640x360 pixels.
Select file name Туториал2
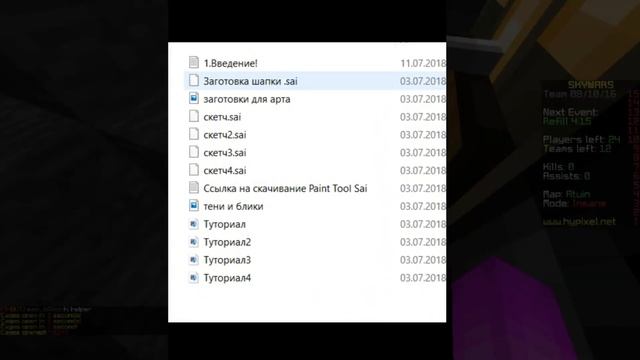point(227,242)
